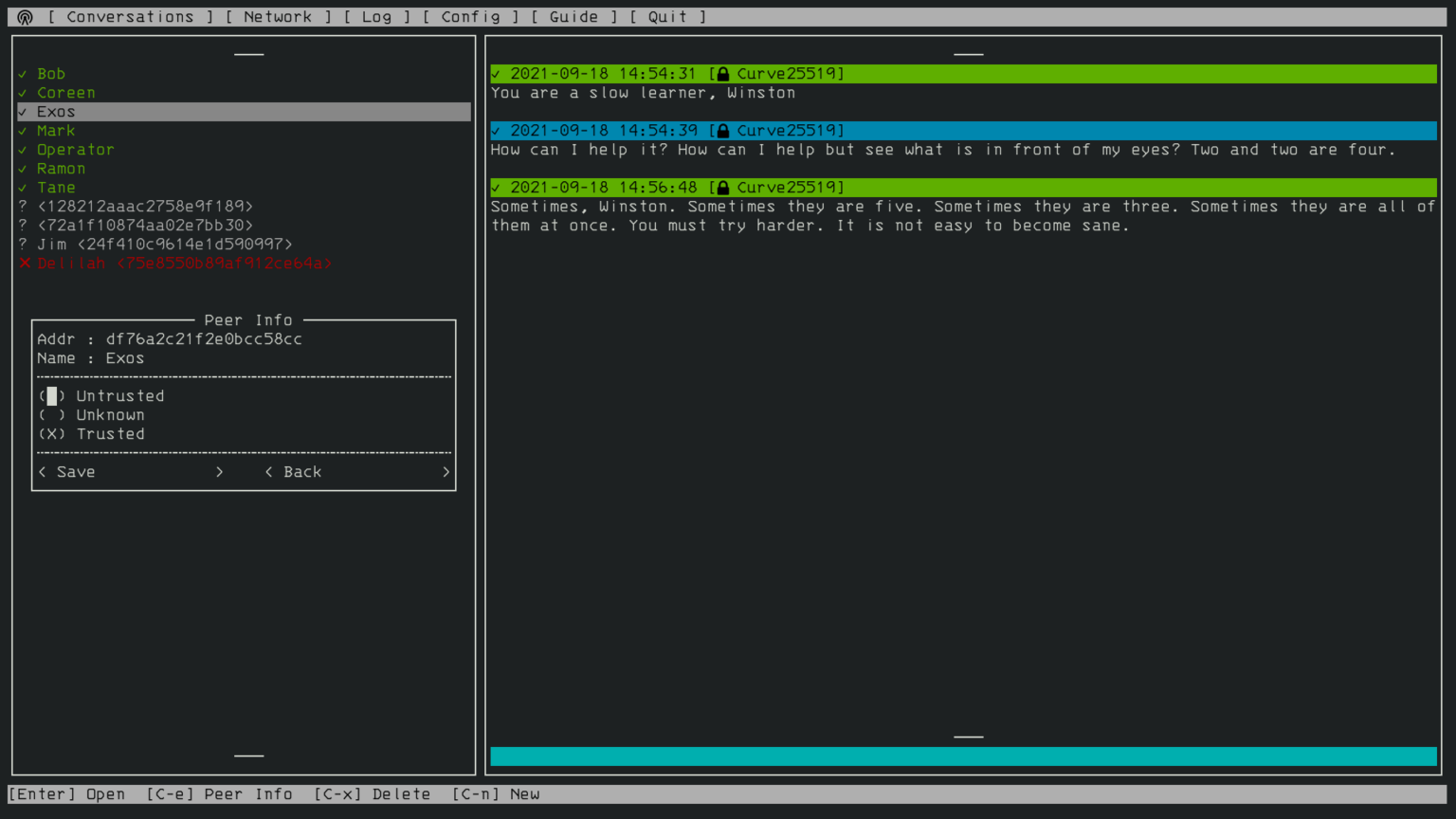The height and width of the screenshot is (819, 1456).
Task: Select the Unknown radio button
Action: 52,414
